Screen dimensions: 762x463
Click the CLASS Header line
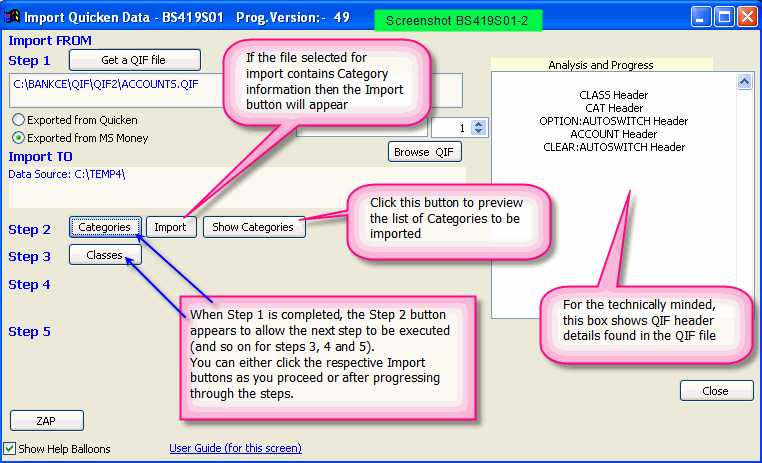[x=614, y=95]
